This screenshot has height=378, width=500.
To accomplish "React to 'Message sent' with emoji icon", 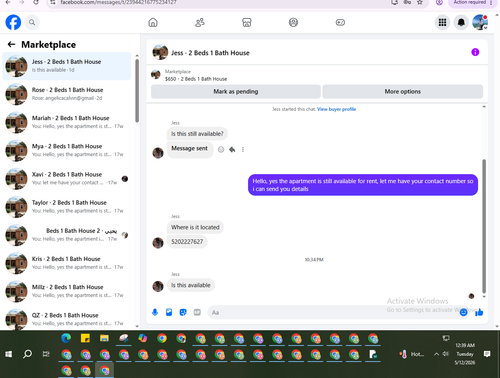I will click(221, 149).
